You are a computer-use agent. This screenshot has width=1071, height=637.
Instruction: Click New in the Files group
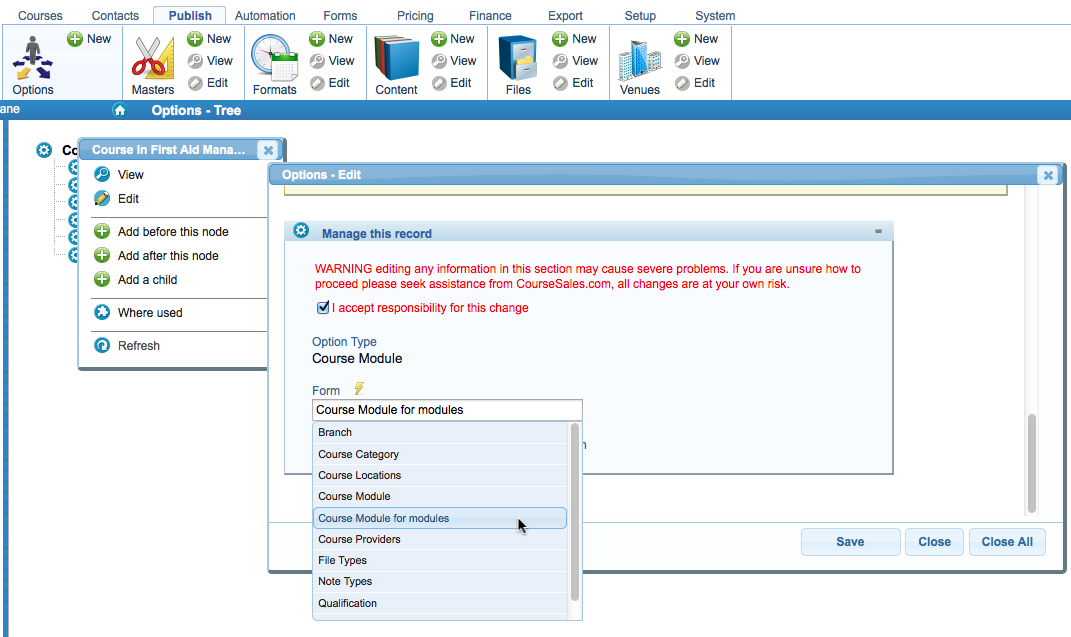pyautogui.click(x=574, y=39)
